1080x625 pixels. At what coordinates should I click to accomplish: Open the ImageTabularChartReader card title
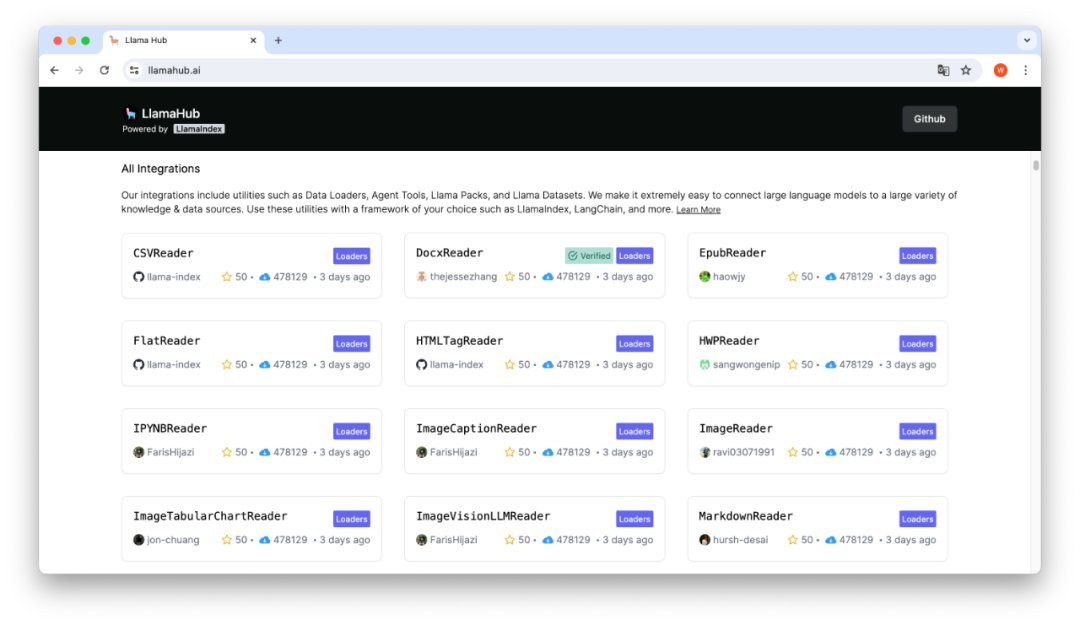click(210, 516)
